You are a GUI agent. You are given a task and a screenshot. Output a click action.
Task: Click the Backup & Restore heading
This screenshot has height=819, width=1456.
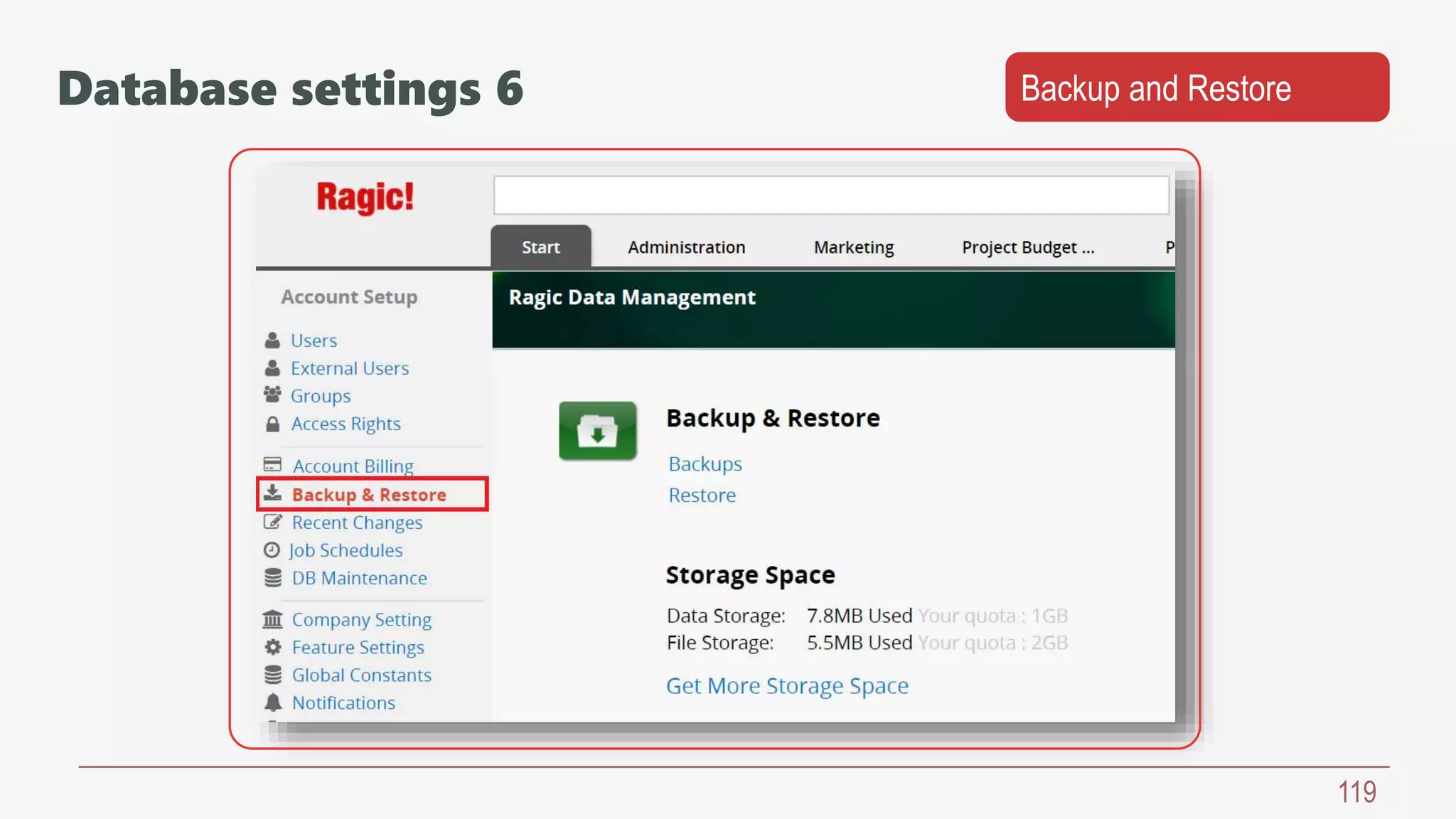(773, 418)
